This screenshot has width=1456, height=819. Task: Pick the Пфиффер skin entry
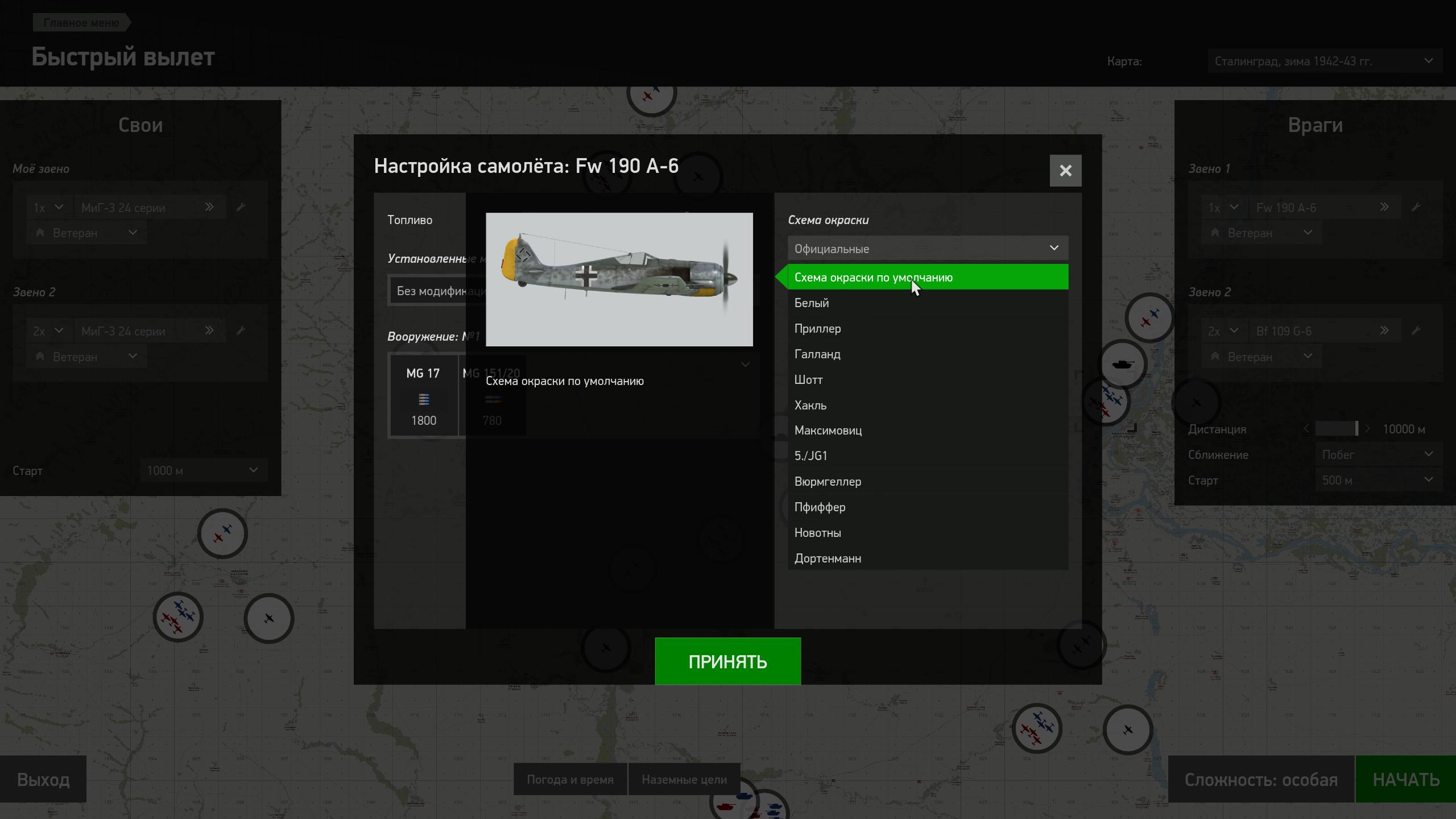pyautogui.click(x=928, y=507)
